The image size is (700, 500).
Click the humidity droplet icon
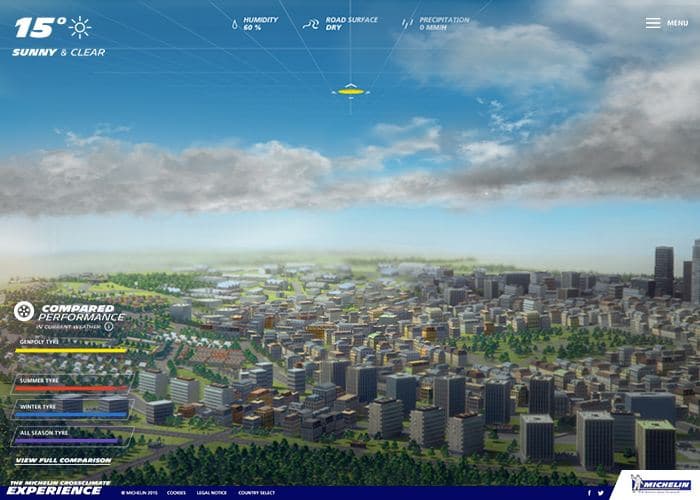[235, 24]
